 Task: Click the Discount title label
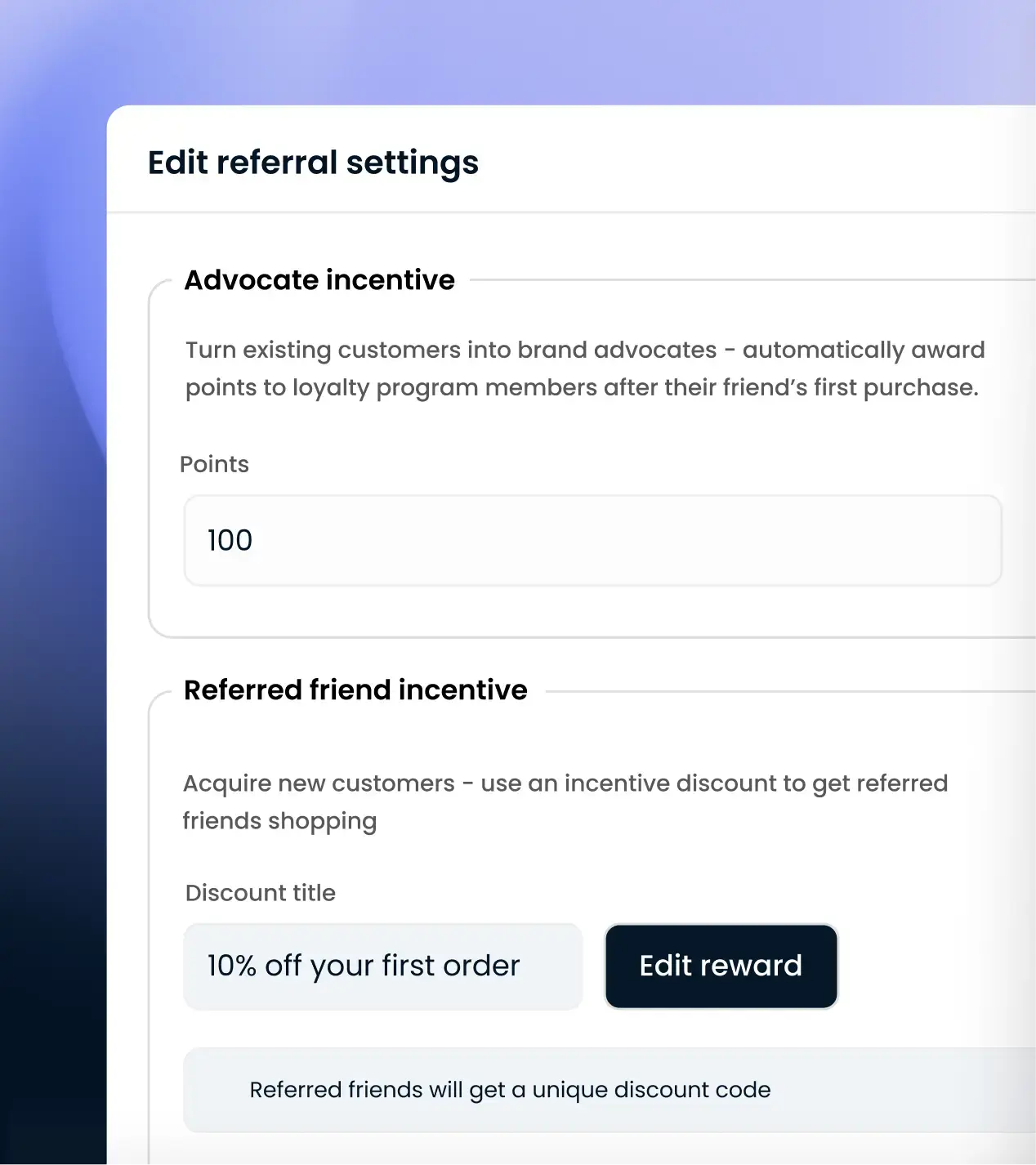tap(260, 892)
